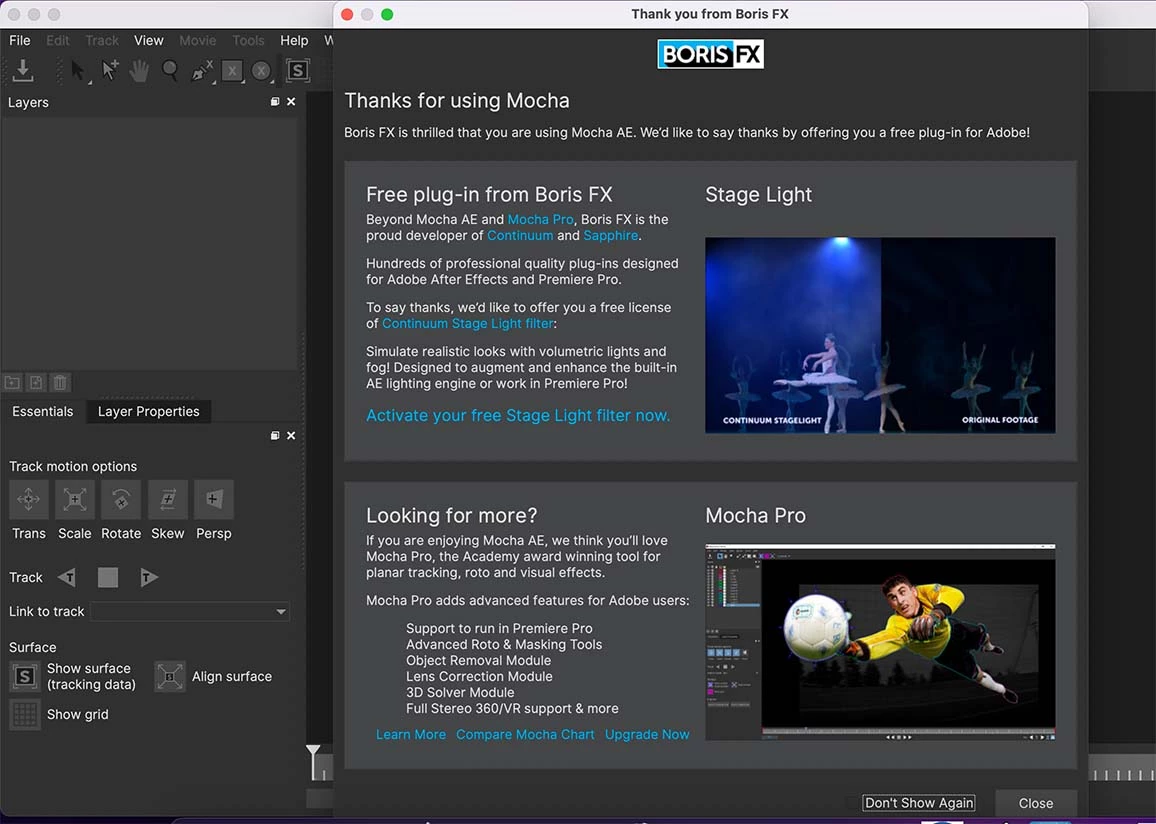Click the Stage Light ballet preview image
The height and width of the screenshot is (824, 1156).
[880, 335]
